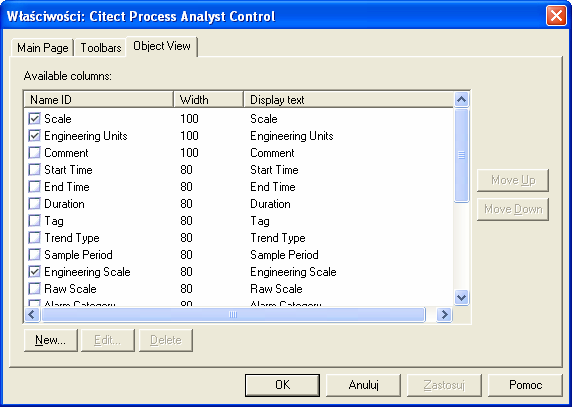573x407 pixels.
Task: Tick the End Time checkbox
Action: (x=34, y=187)
